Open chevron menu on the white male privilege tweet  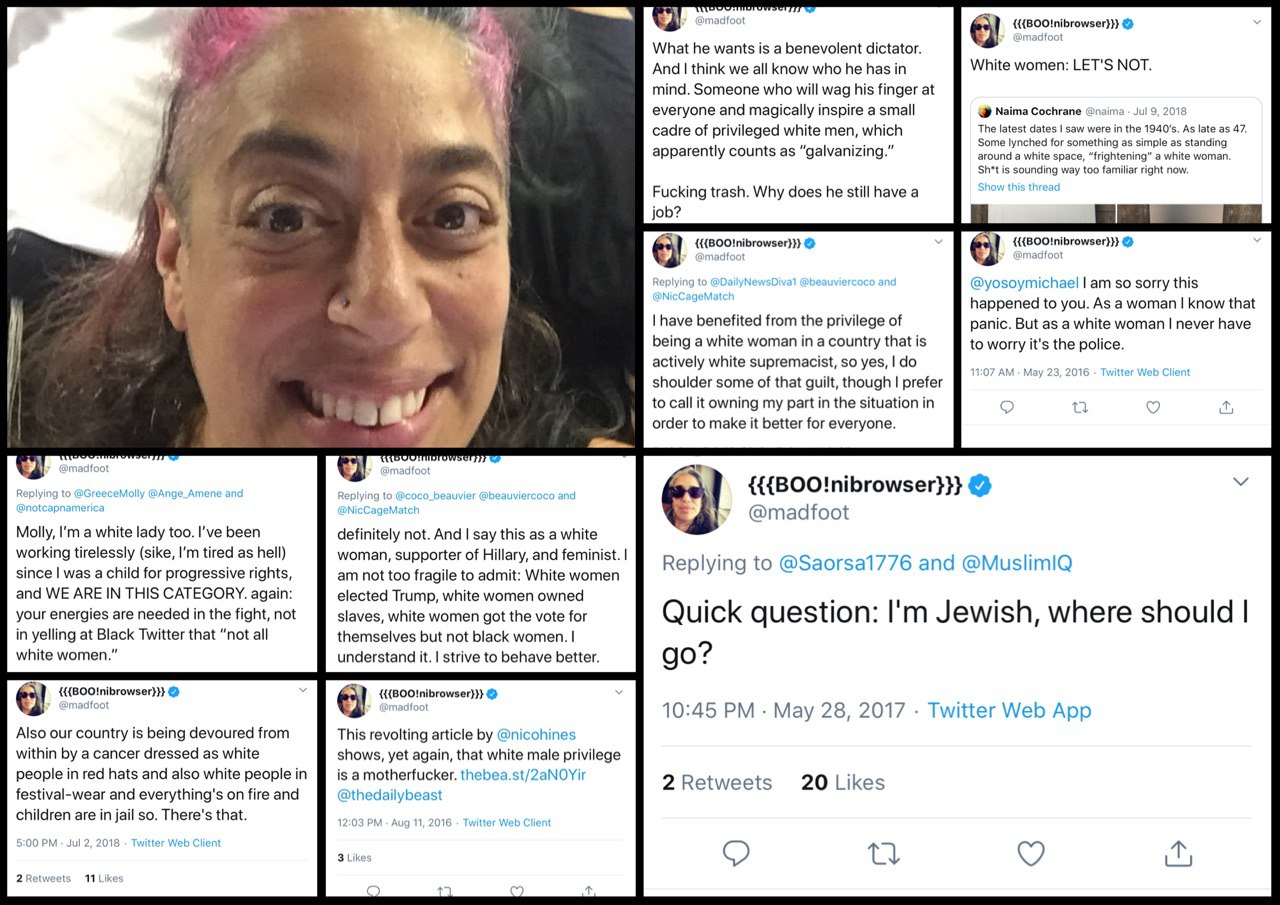[621, 692]
